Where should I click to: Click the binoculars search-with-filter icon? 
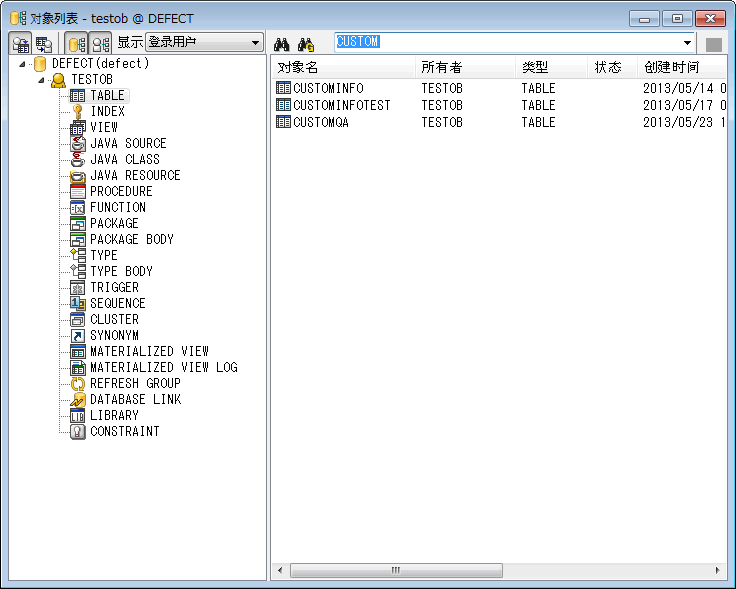306,45
